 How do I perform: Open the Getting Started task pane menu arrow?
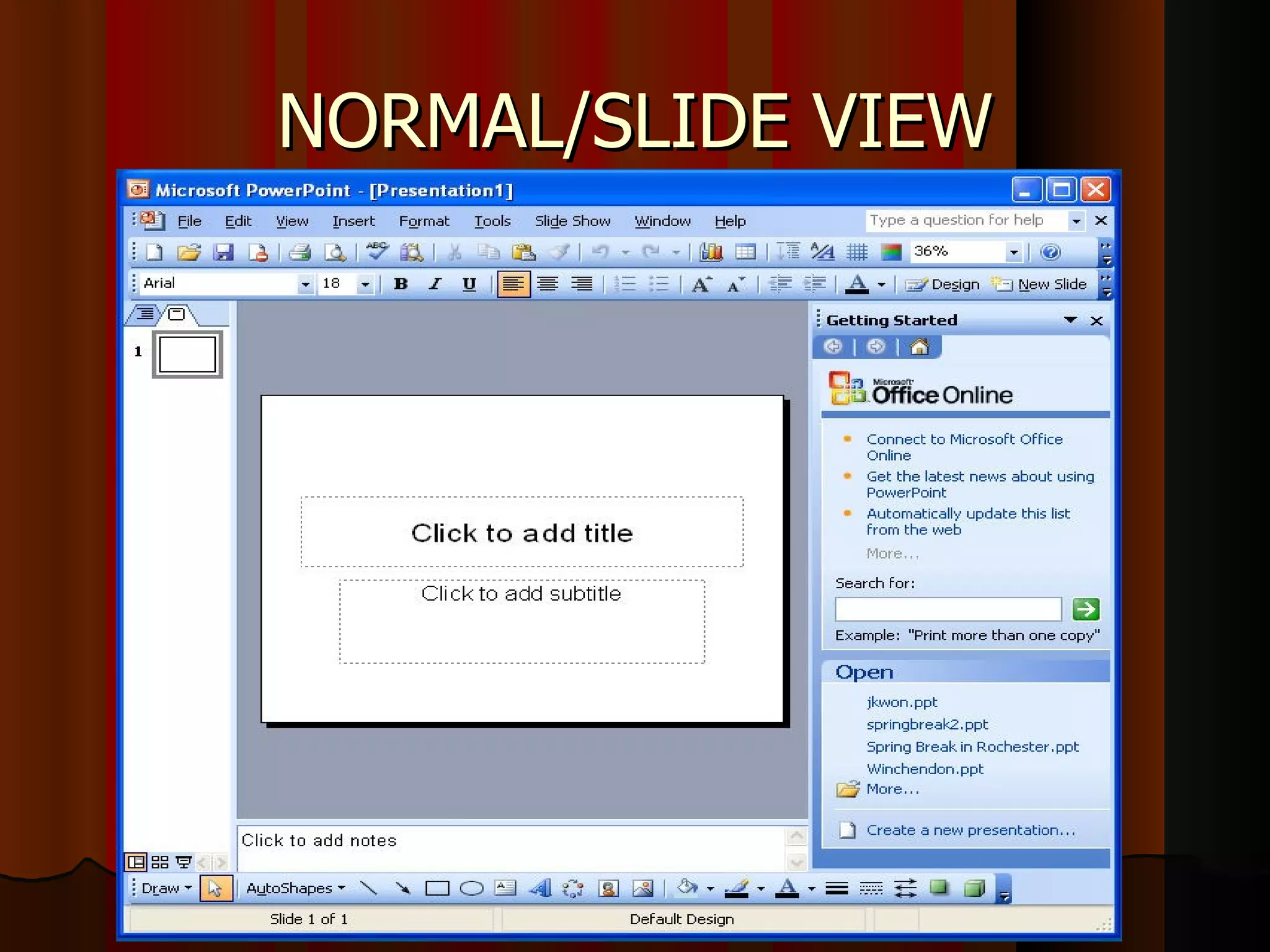1070,320
